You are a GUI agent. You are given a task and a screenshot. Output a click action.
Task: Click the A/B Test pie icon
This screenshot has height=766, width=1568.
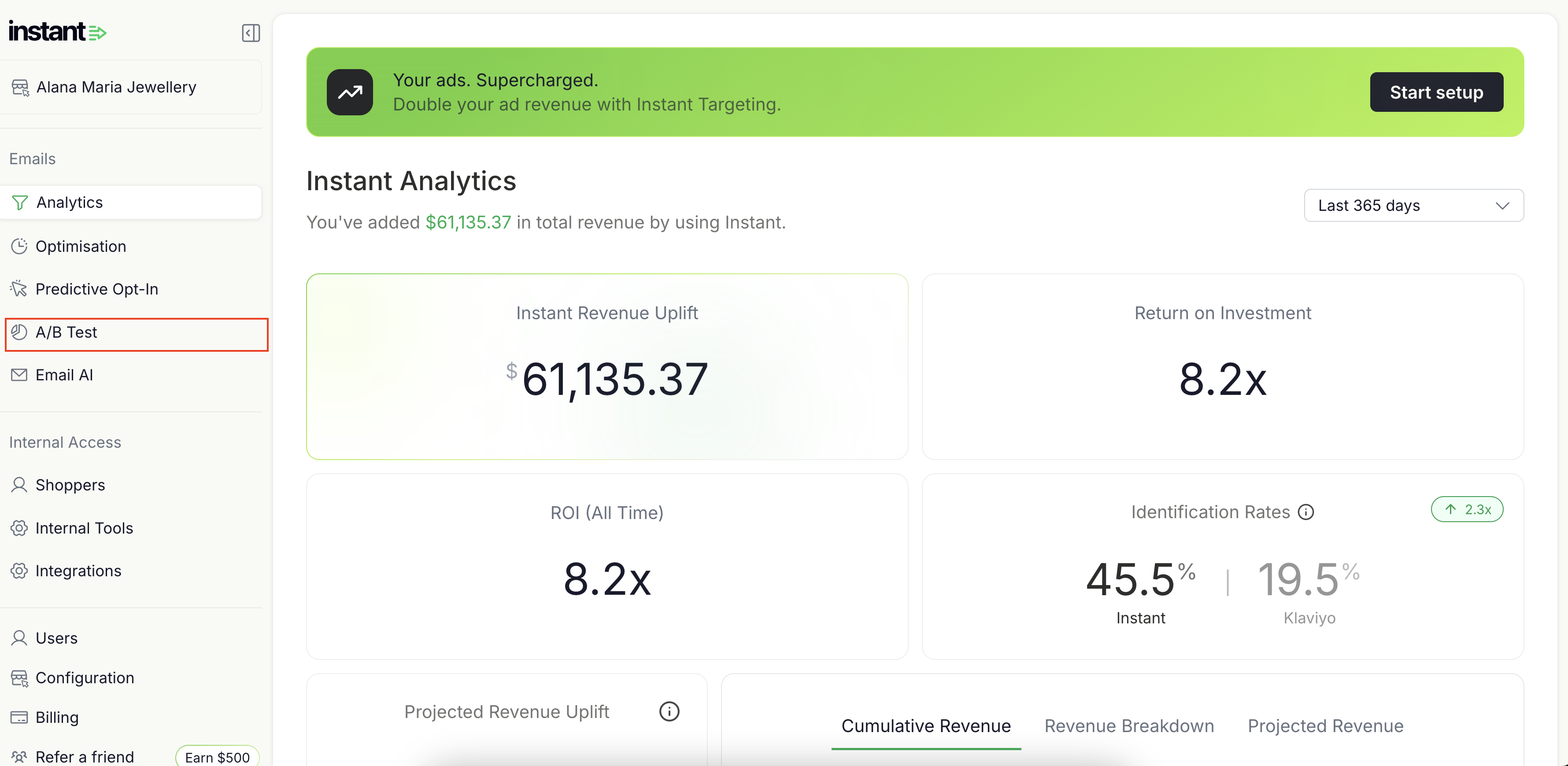click(x=19, y=332)
